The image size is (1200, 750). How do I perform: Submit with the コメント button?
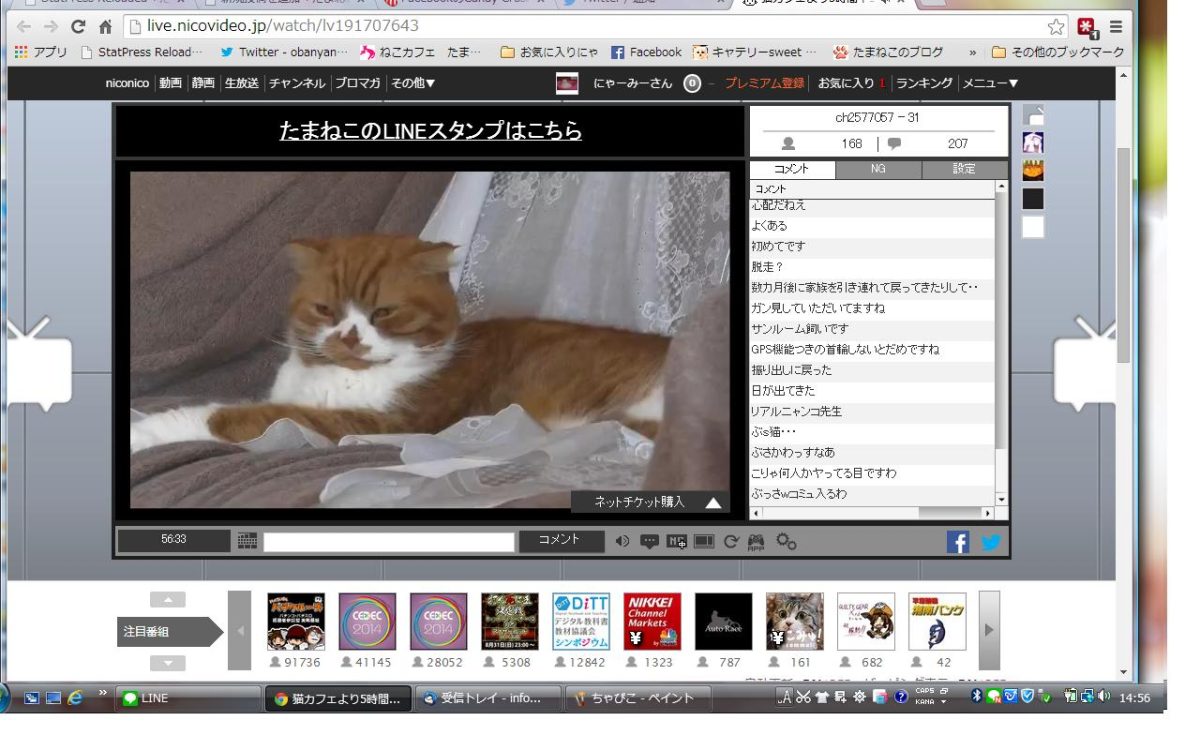pos(560,541)
